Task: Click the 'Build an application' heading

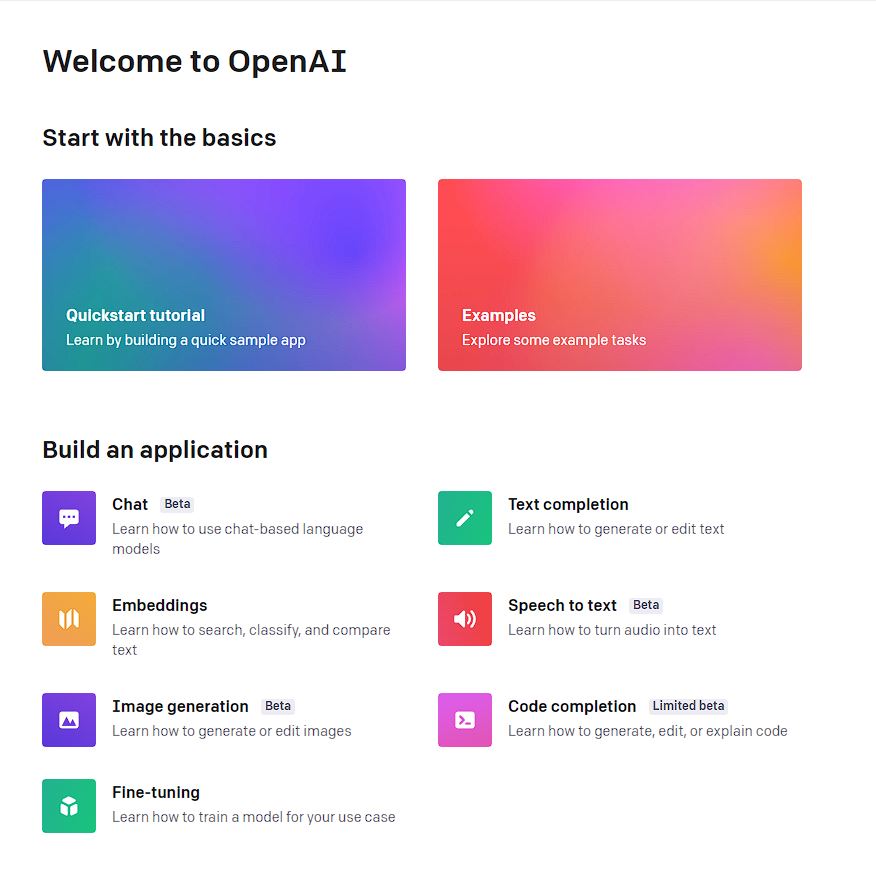Action: coord(155,450)
